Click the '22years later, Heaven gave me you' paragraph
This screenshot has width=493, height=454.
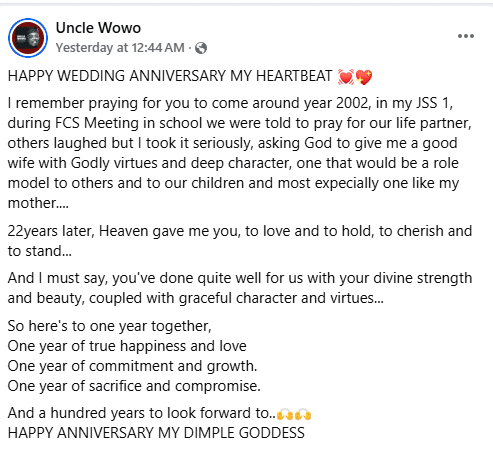(x=240, y=241)
